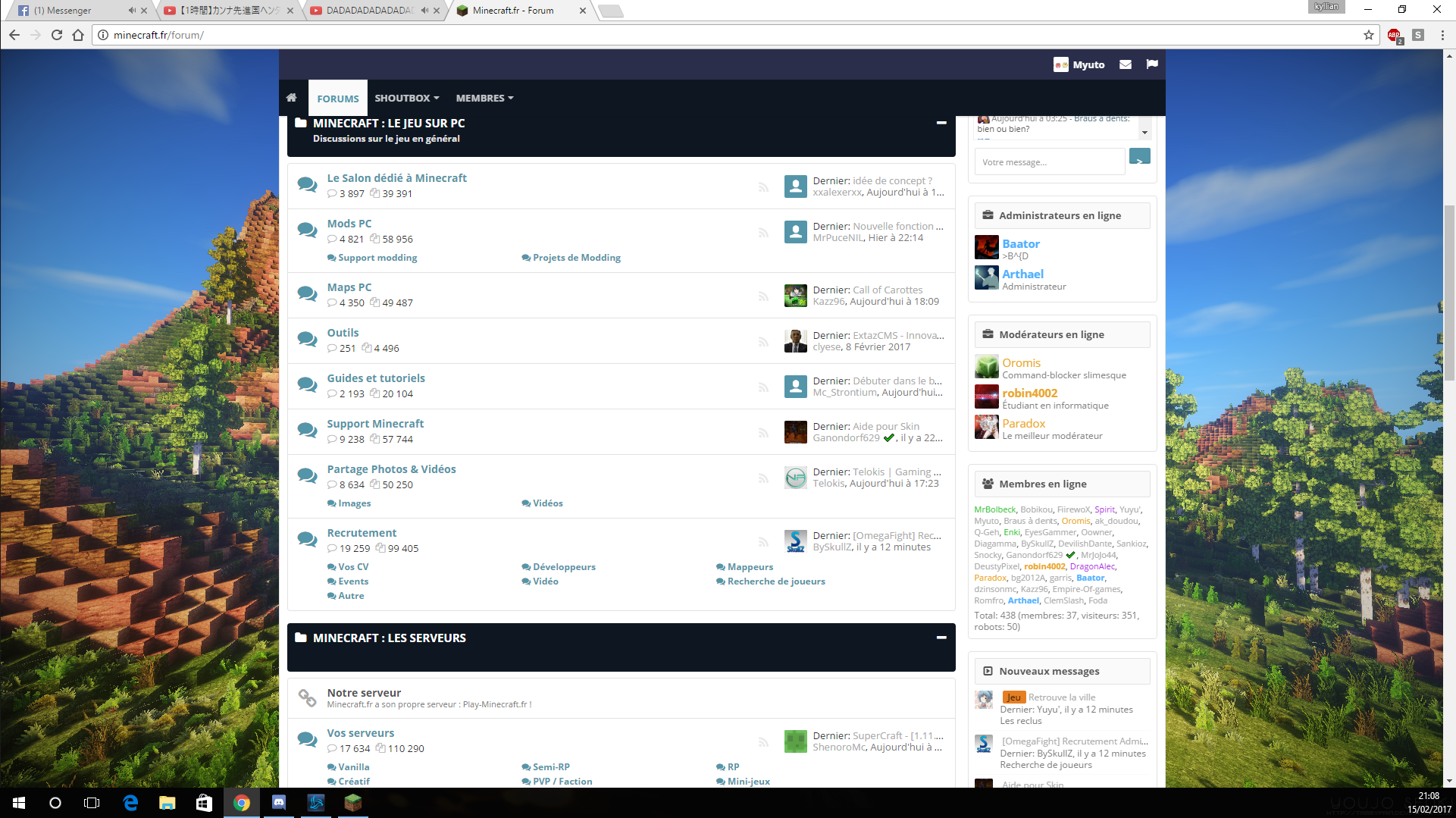1456x818 pixels.
Task: View moderator Oromis's profile
Action: pos(1022,363)
